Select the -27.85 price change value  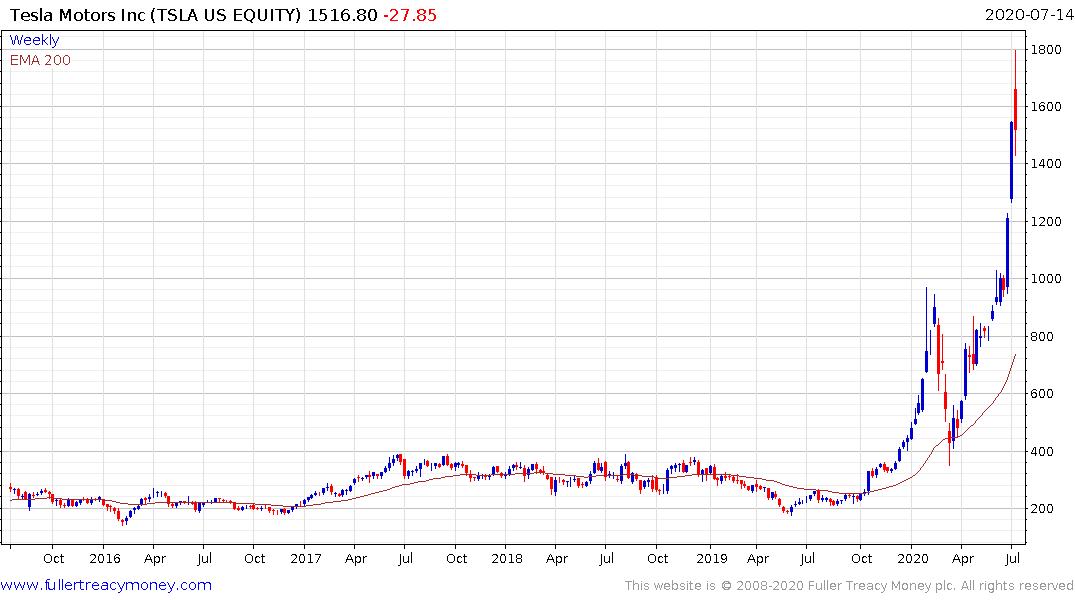coord(409,15)
